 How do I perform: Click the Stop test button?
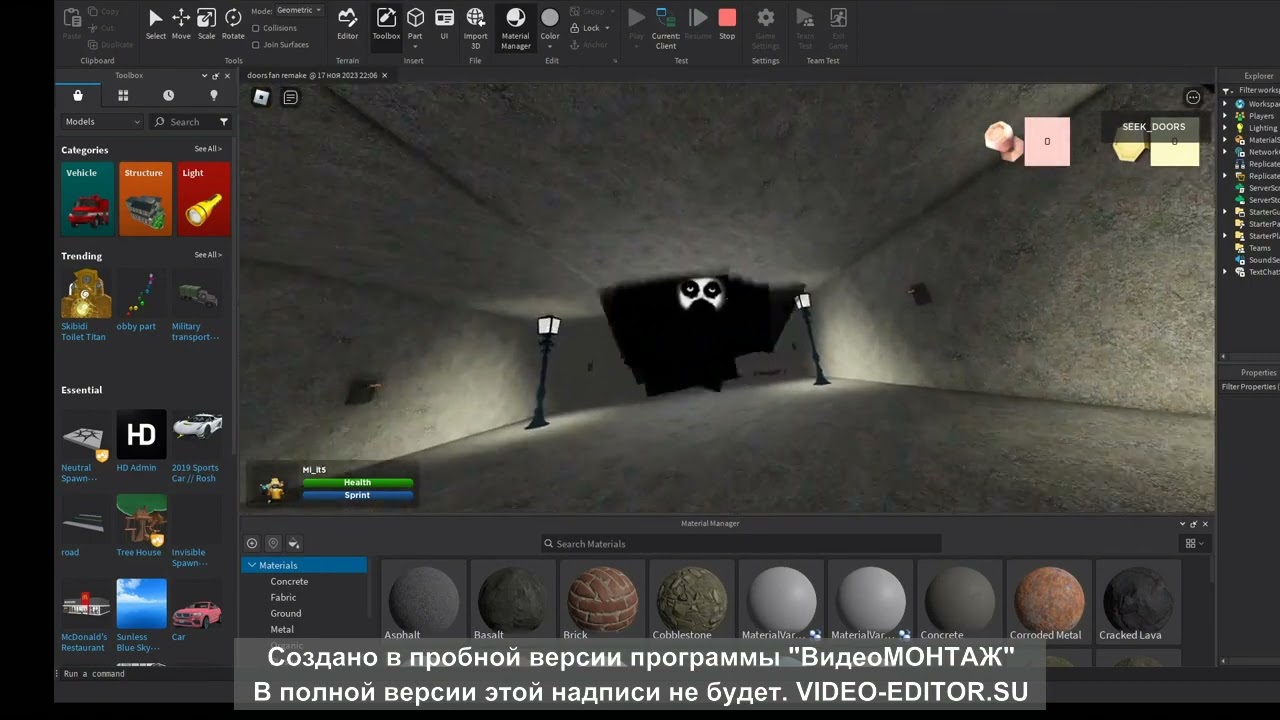click(x=727, y=24)
